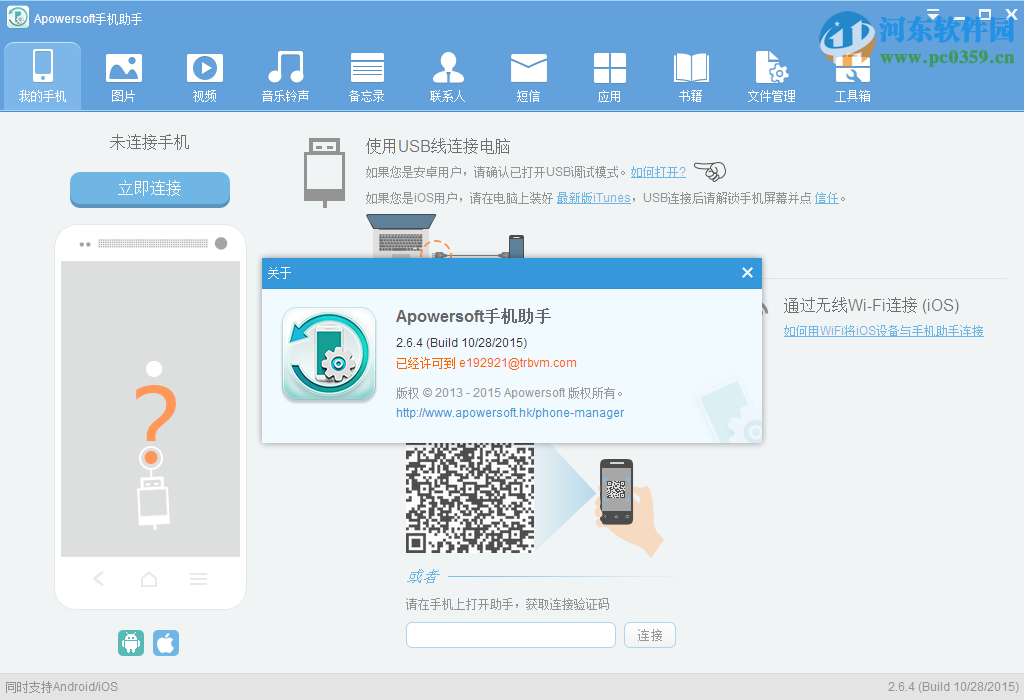This screenshot has width=1024, height=700.
Task: Open 音乐铃声 ringtones manager
Action: [286, 75]
